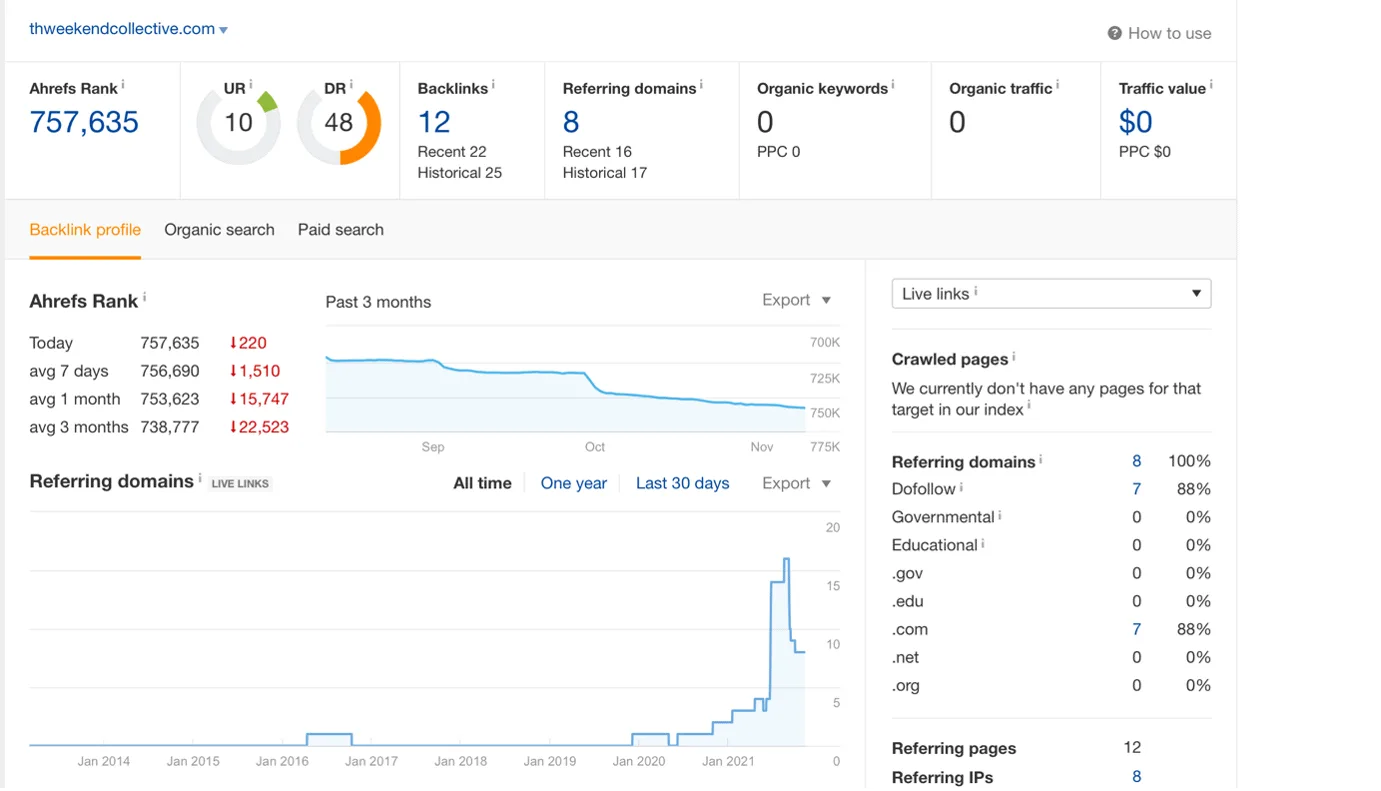Select the One year chart range

click(574, 483)
